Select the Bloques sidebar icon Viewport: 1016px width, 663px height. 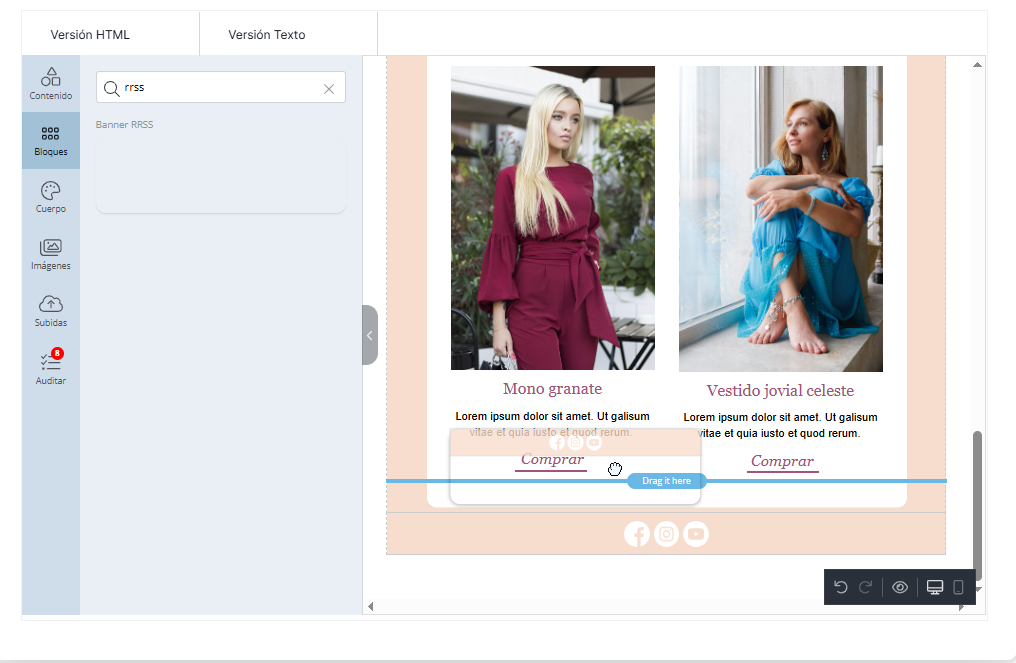click(51, 141)
